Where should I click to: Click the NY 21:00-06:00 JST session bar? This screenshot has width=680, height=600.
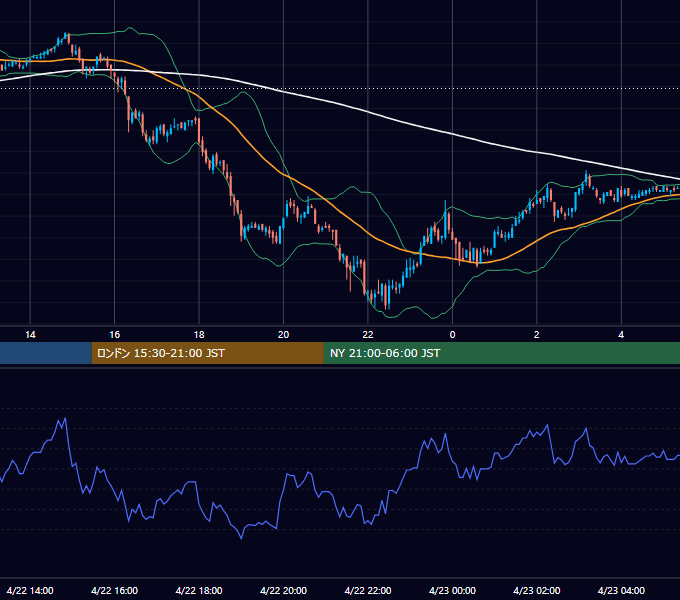(502, 353)
